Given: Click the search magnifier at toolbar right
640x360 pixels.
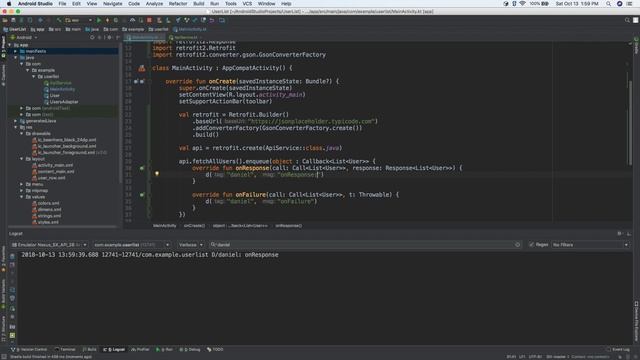Looking at the screenshot, I should (x=627, y=20).
